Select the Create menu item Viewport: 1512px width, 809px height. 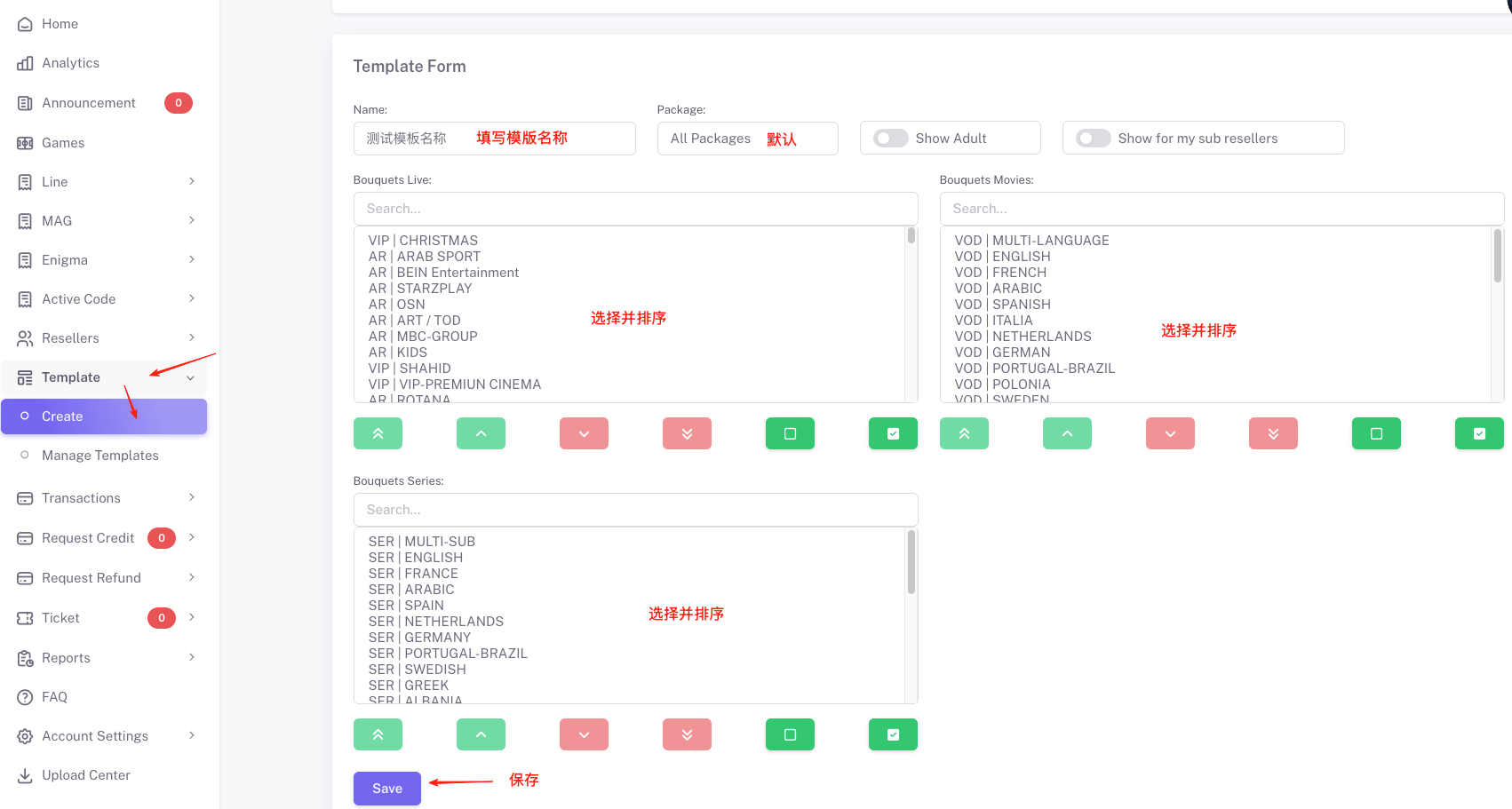(104, 416)
